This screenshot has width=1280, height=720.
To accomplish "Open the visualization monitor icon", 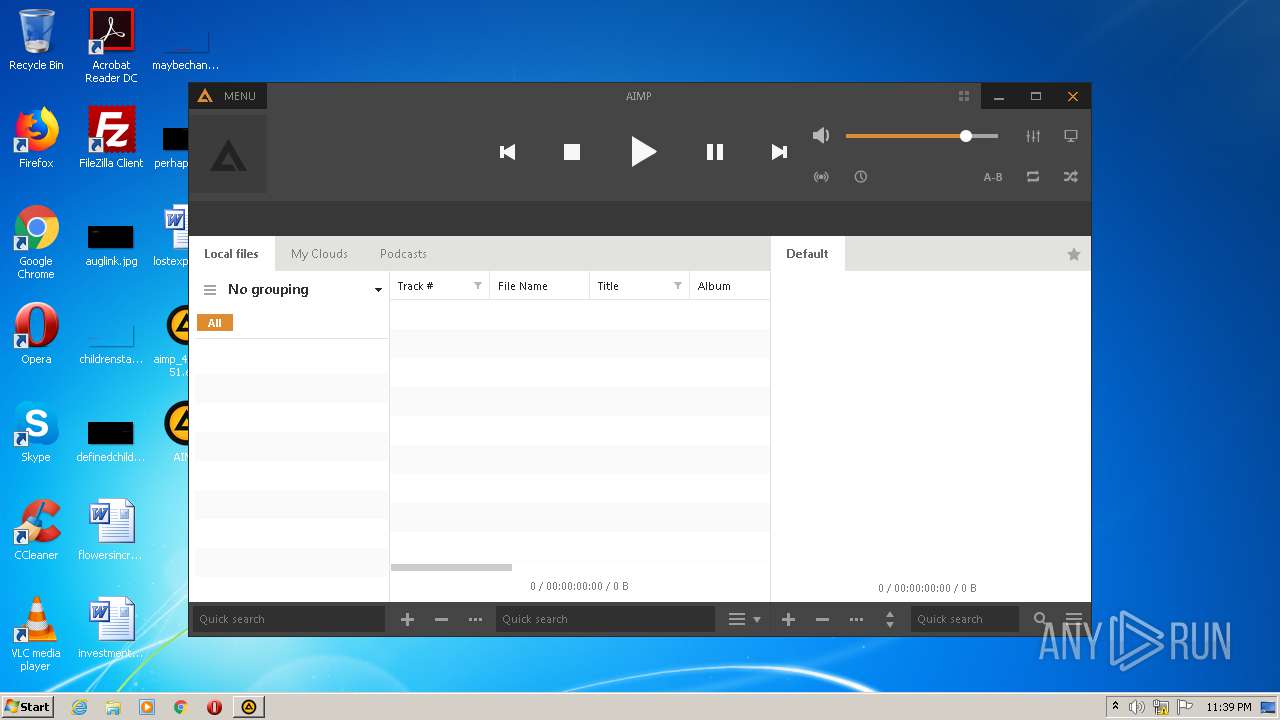I will (x=1071, y=136).
